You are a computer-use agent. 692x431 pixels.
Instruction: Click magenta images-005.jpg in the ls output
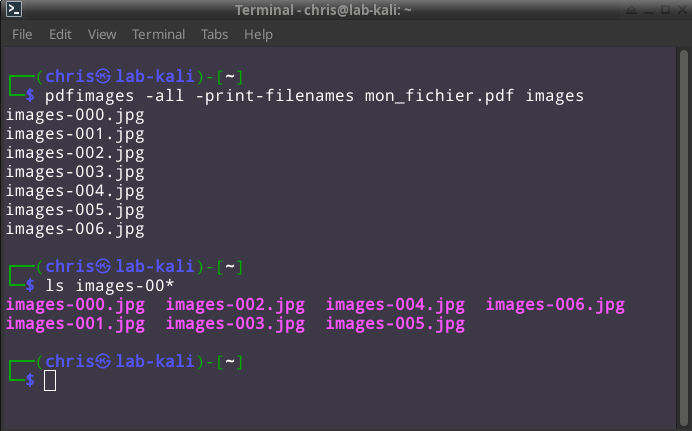[395, 324]
